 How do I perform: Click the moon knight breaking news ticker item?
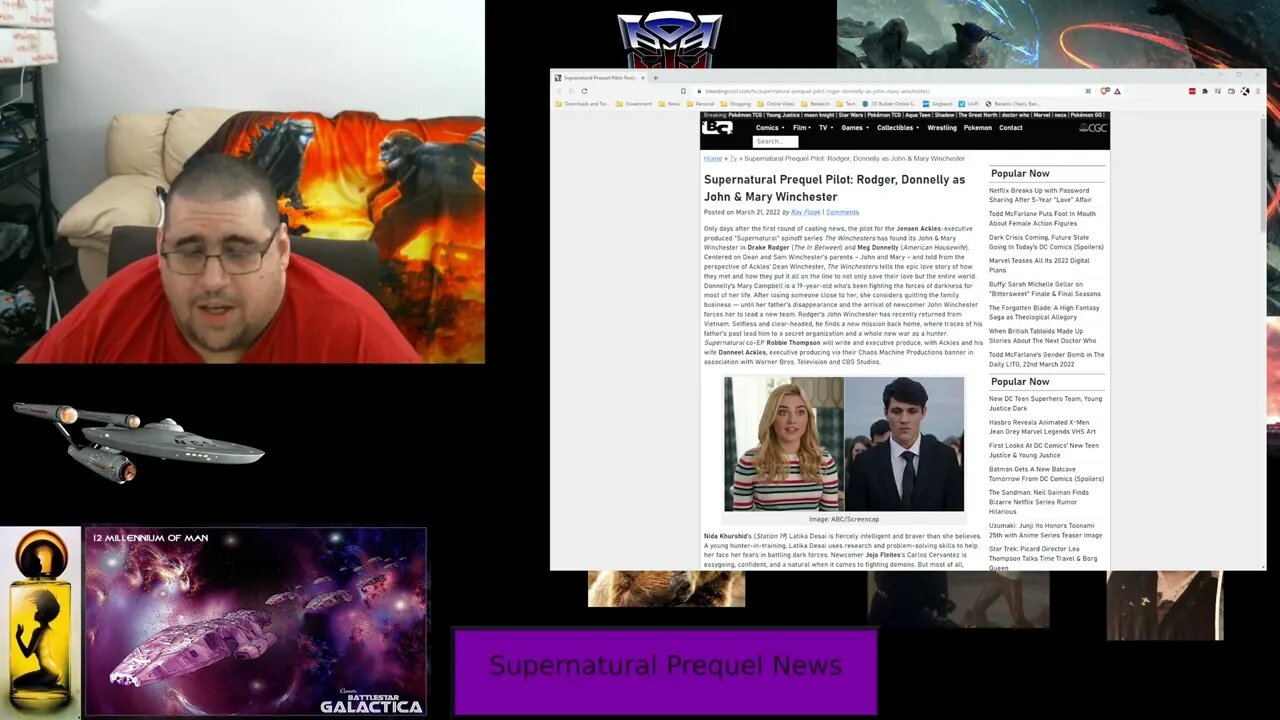click(x=820, y=115)
